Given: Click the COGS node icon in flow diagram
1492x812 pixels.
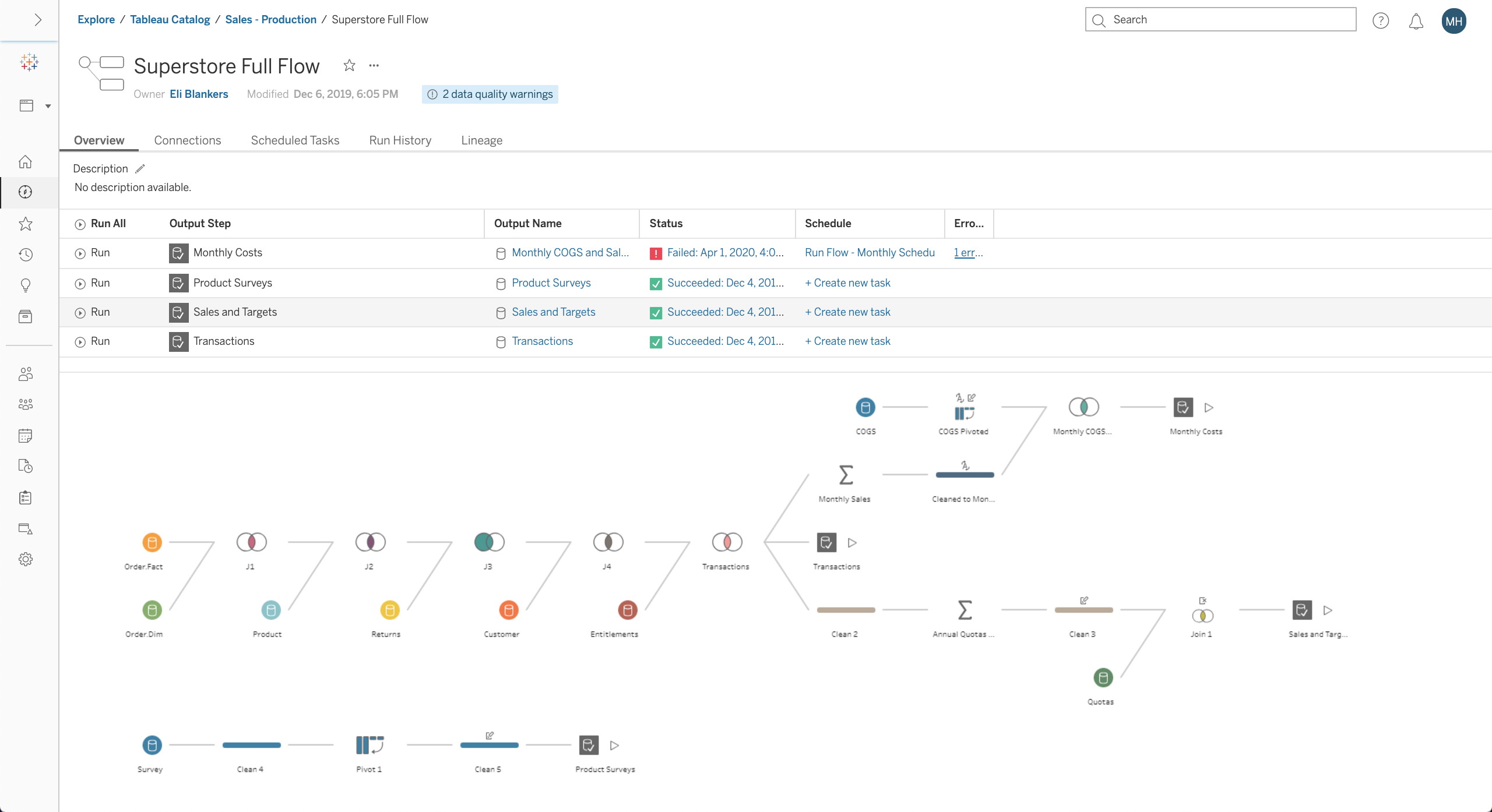Looking at the screenshot, I should point(864,406).
